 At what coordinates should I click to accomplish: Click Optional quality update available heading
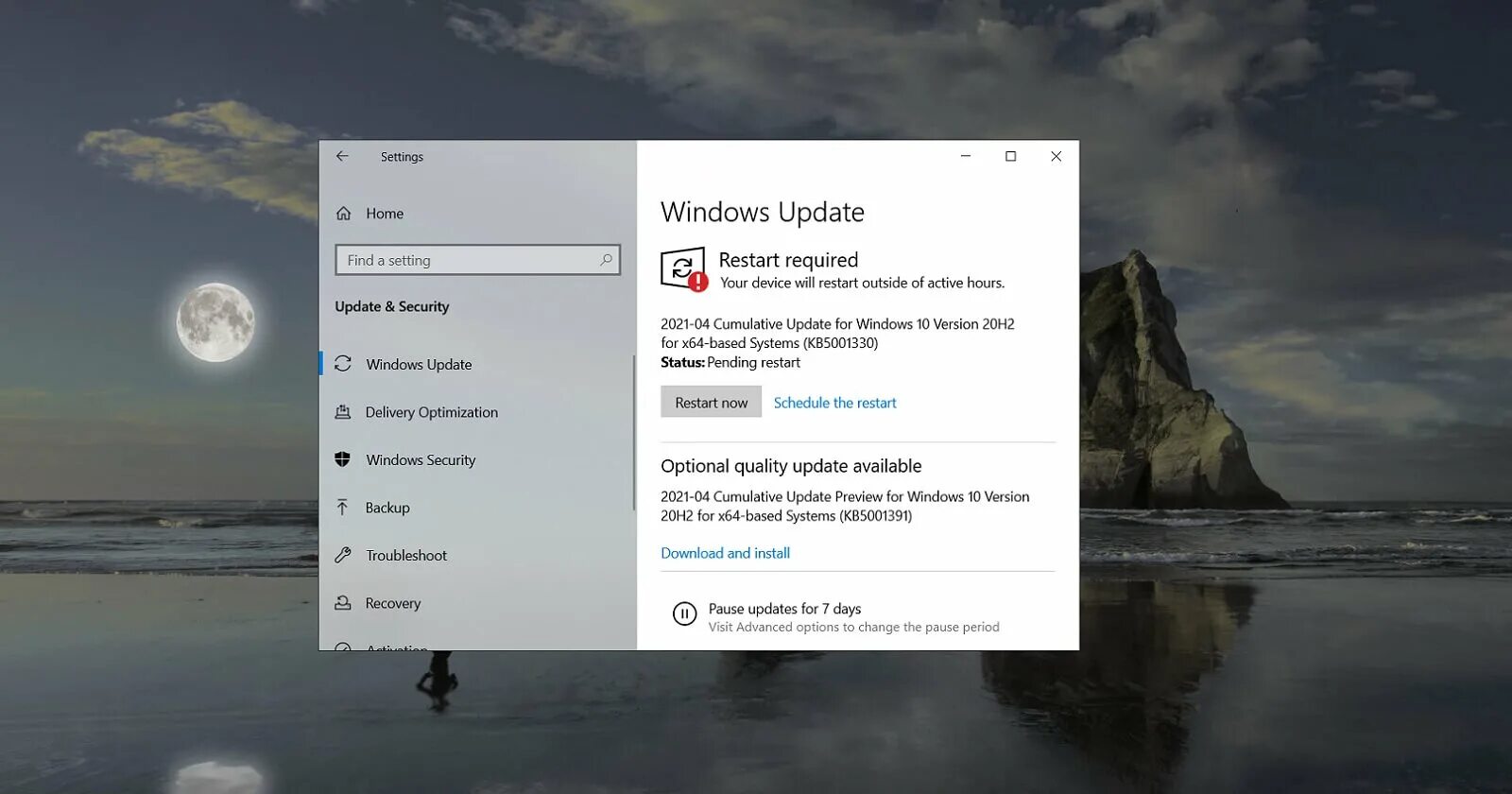[791, 466]
